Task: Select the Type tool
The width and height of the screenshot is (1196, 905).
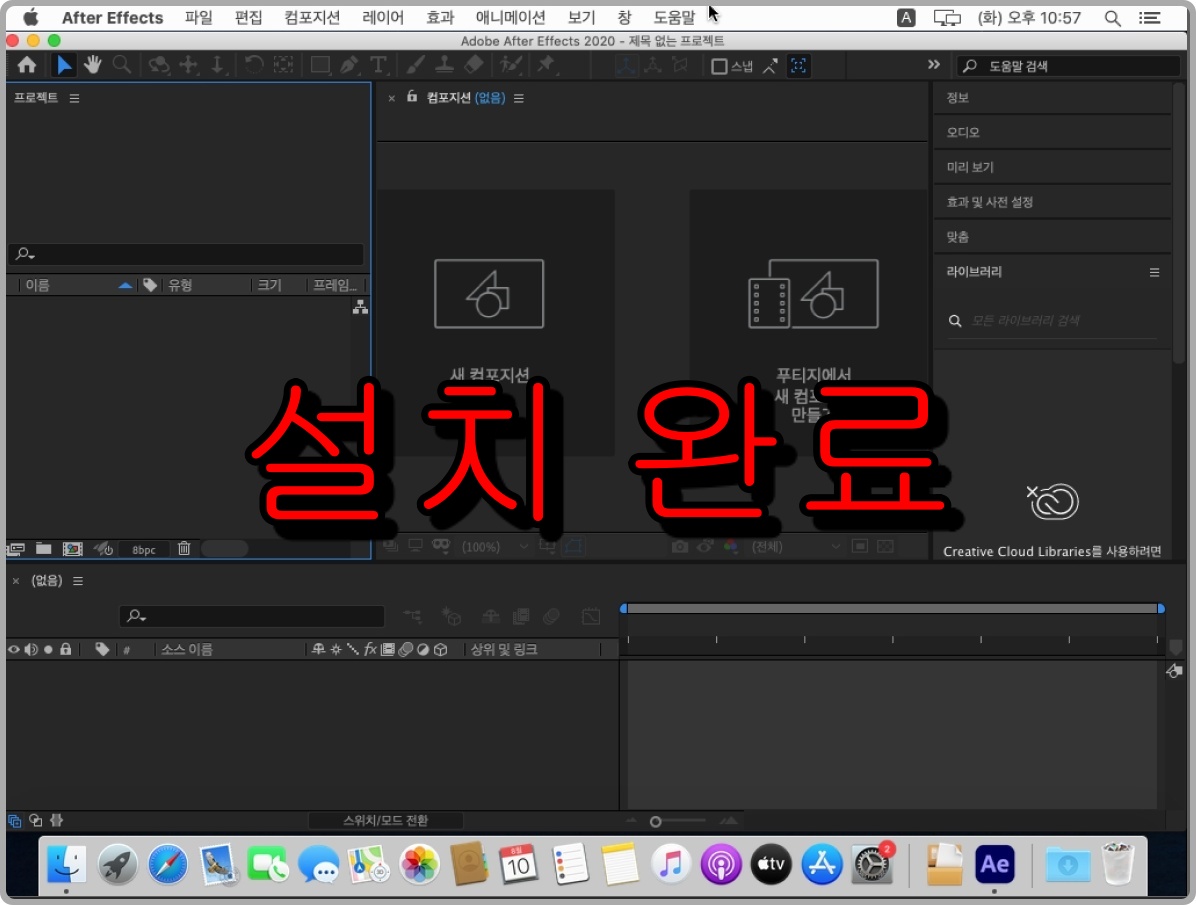Action: click(x=380, y=65)
